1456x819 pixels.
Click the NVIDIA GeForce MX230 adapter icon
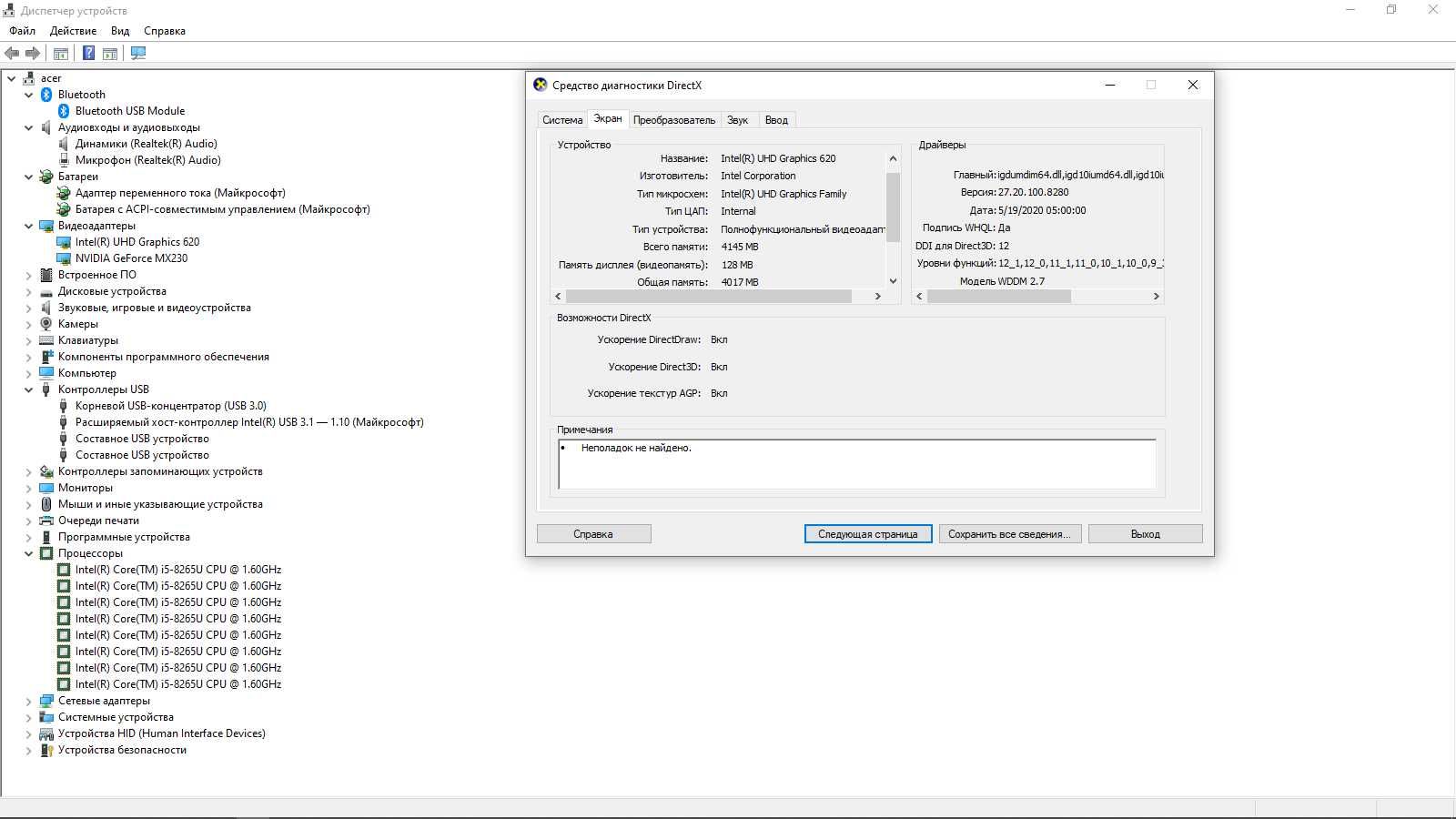click(x=64, y=258)
